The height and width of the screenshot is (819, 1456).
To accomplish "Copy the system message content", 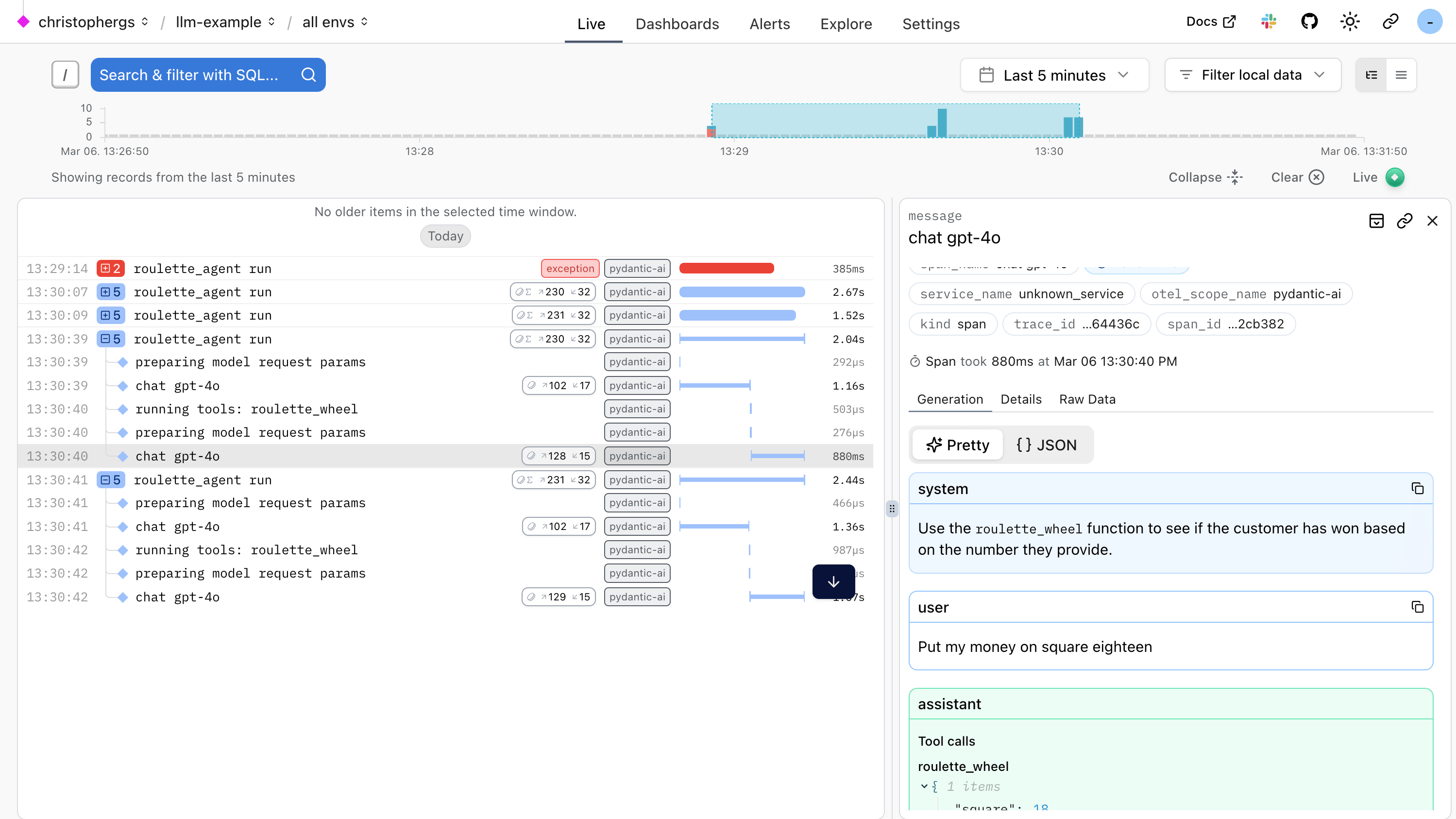I will (1417, 488).
